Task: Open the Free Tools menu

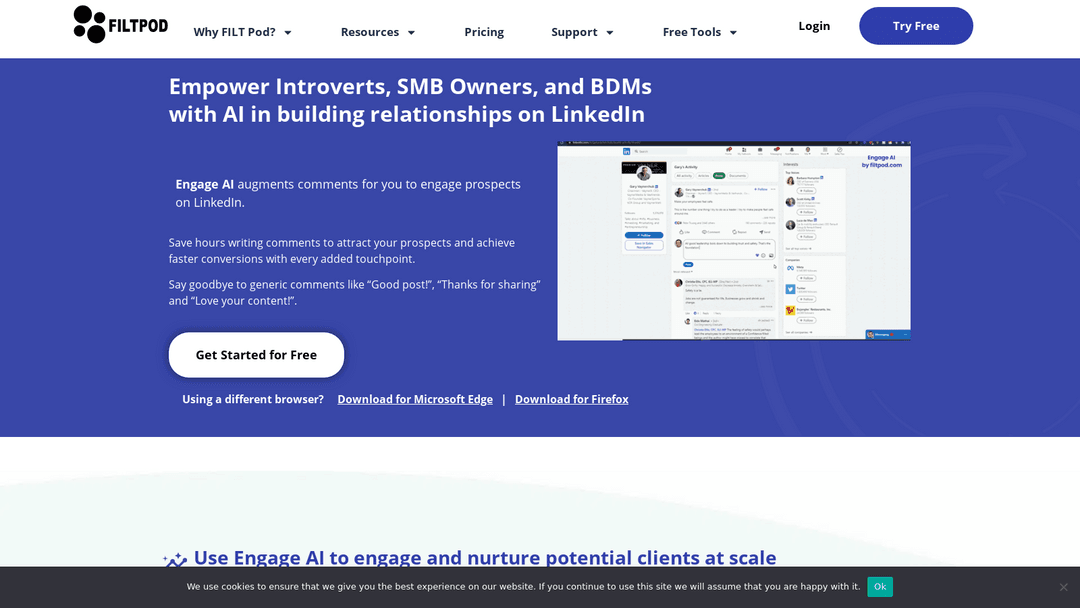Action: tap(692, 32)
